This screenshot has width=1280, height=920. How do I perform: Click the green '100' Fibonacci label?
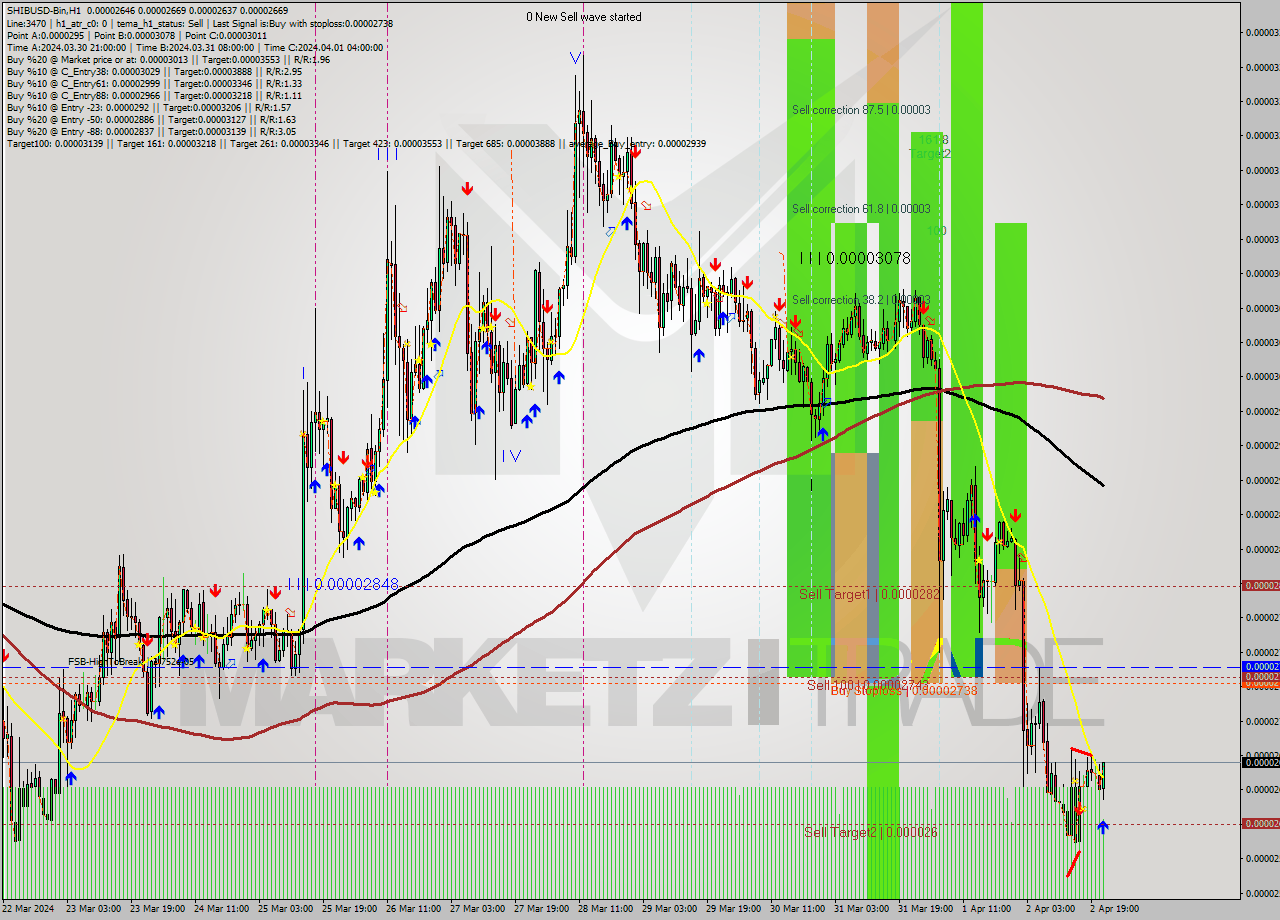[x=936, y=231]
